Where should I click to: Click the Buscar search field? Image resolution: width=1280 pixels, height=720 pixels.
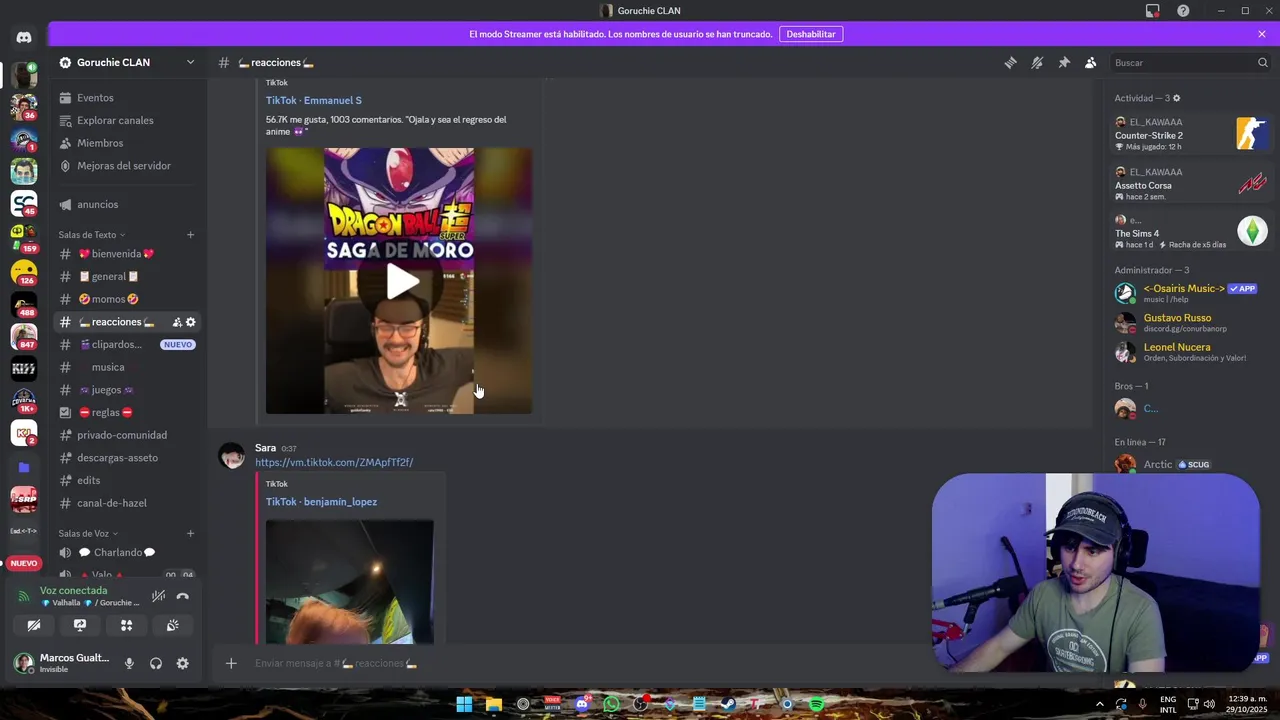pyautogui.click(x=1190, y=62)
